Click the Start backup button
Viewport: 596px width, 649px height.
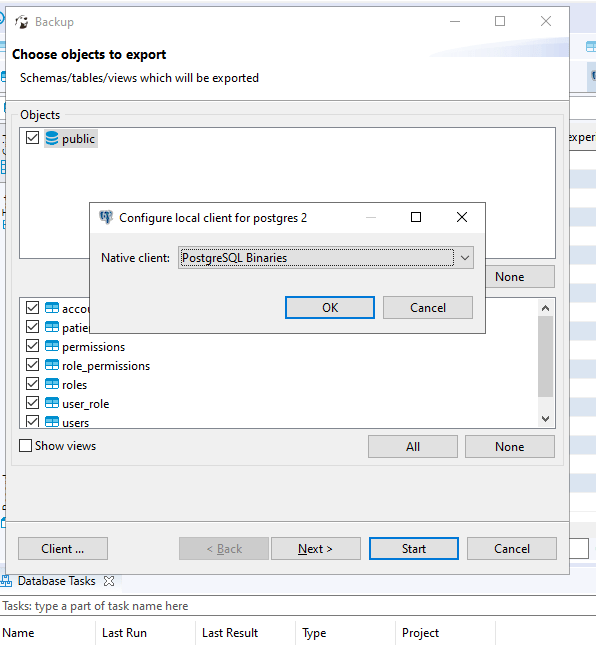pos(414,548)
